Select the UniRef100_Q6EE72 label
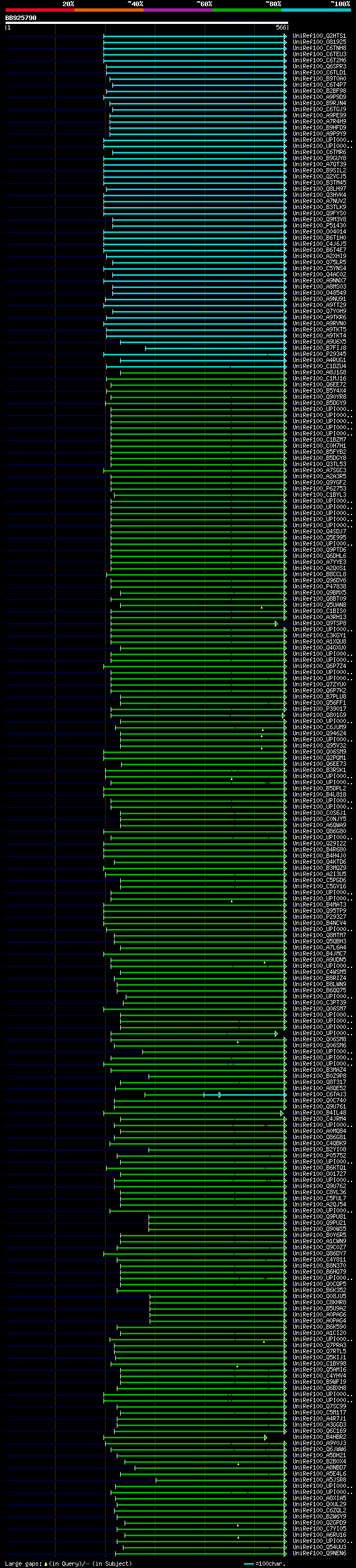 [319, 385]
